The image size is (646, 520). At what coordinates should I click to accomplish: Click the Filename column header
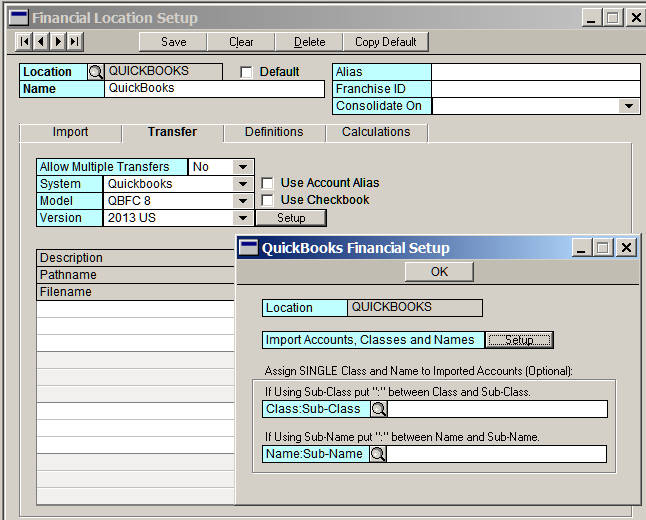[x=136, y=292]
